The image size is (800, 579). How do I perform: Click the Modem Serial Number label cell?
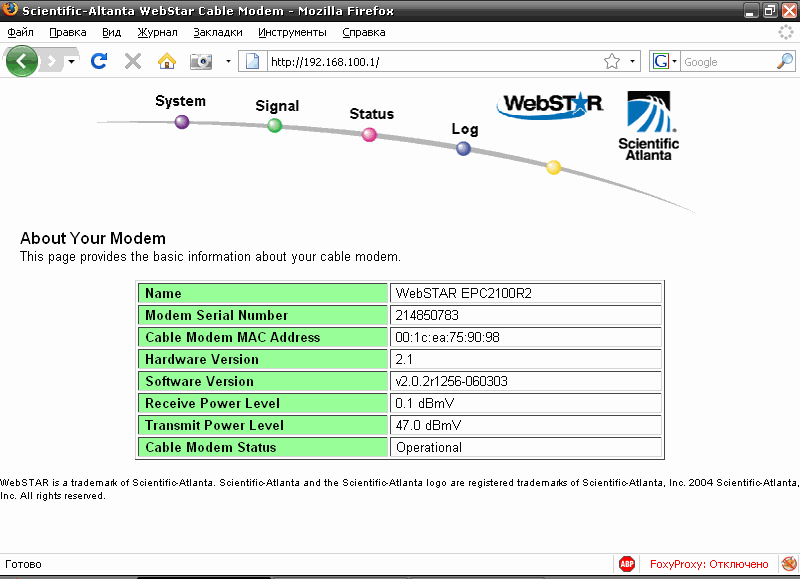pos(263,315)
